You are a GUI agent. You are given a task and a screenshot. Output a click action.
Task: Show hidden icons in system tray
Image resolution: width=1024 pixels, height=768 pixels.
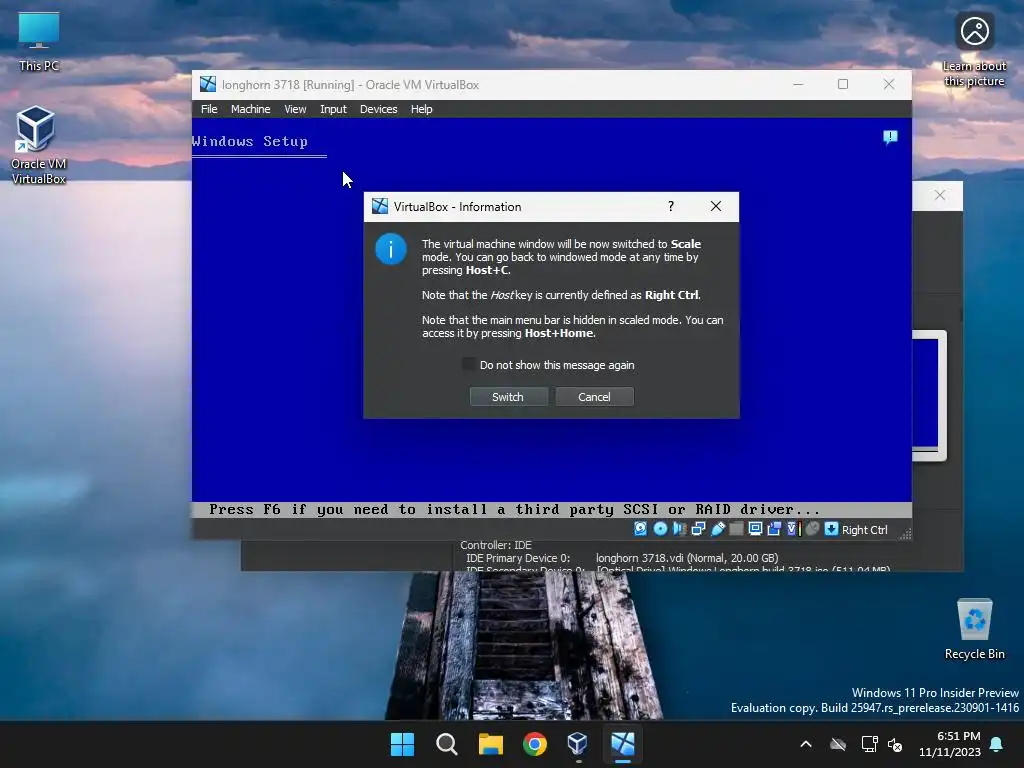point(806,744)
